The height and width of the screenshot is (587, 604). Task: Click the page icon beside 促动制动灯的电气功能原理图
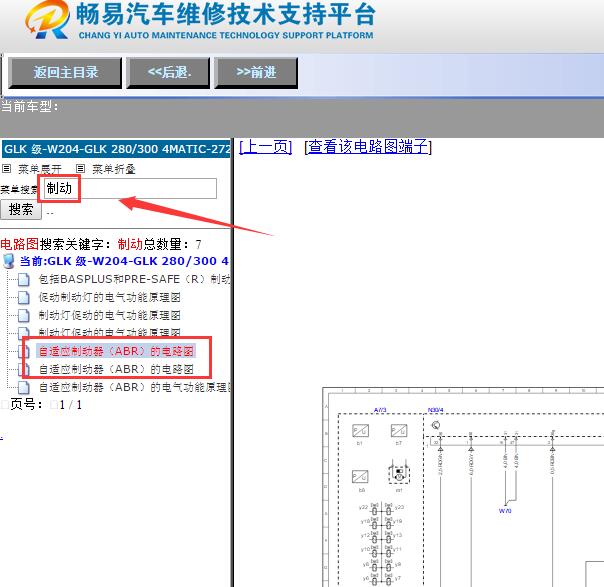(23, 298)
